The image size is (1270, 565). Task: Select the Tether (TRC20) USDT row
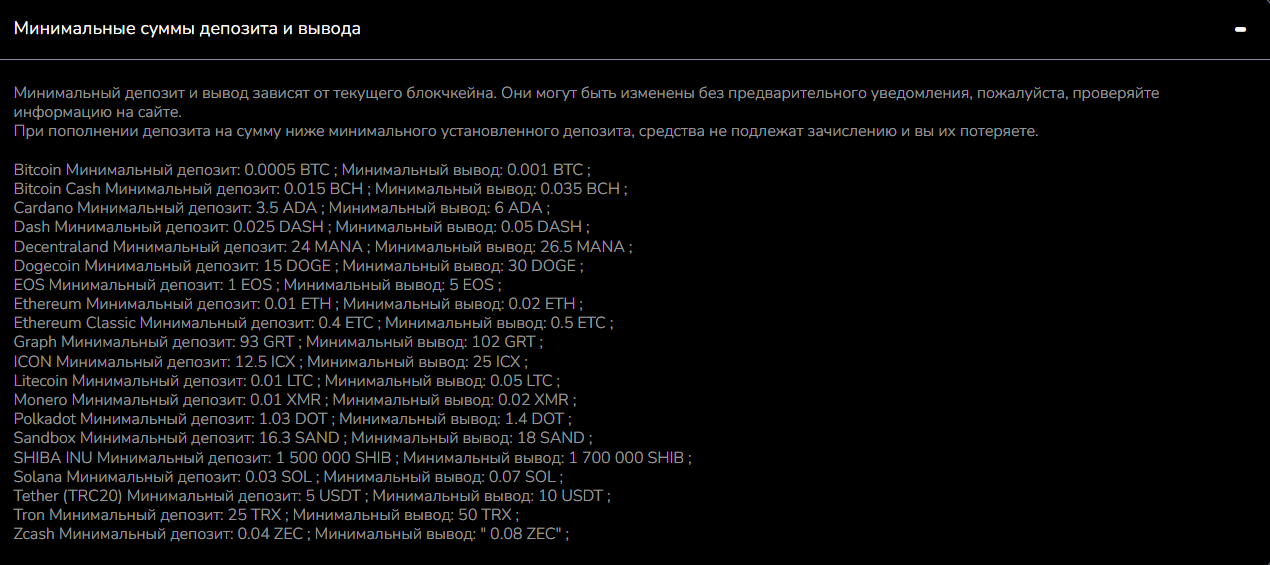click(312, 496)
